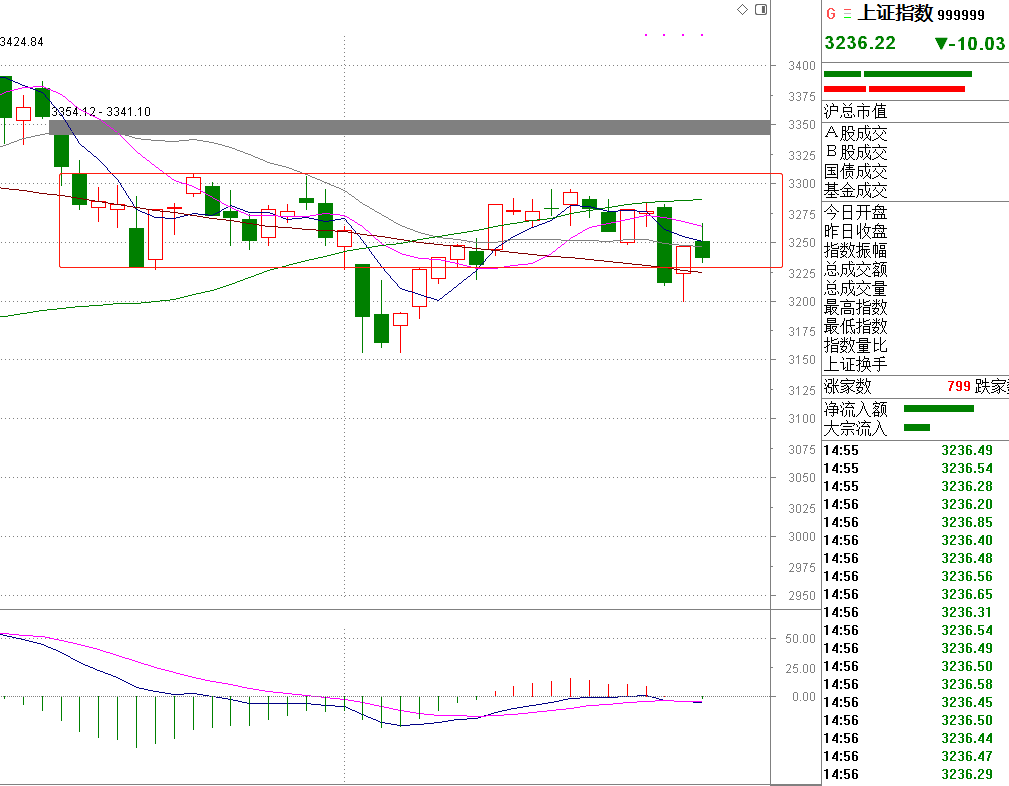Click the gray gap band near 3350
Image resolution: width=1009 pixels, height=786 pixels.
click(410, 127)
